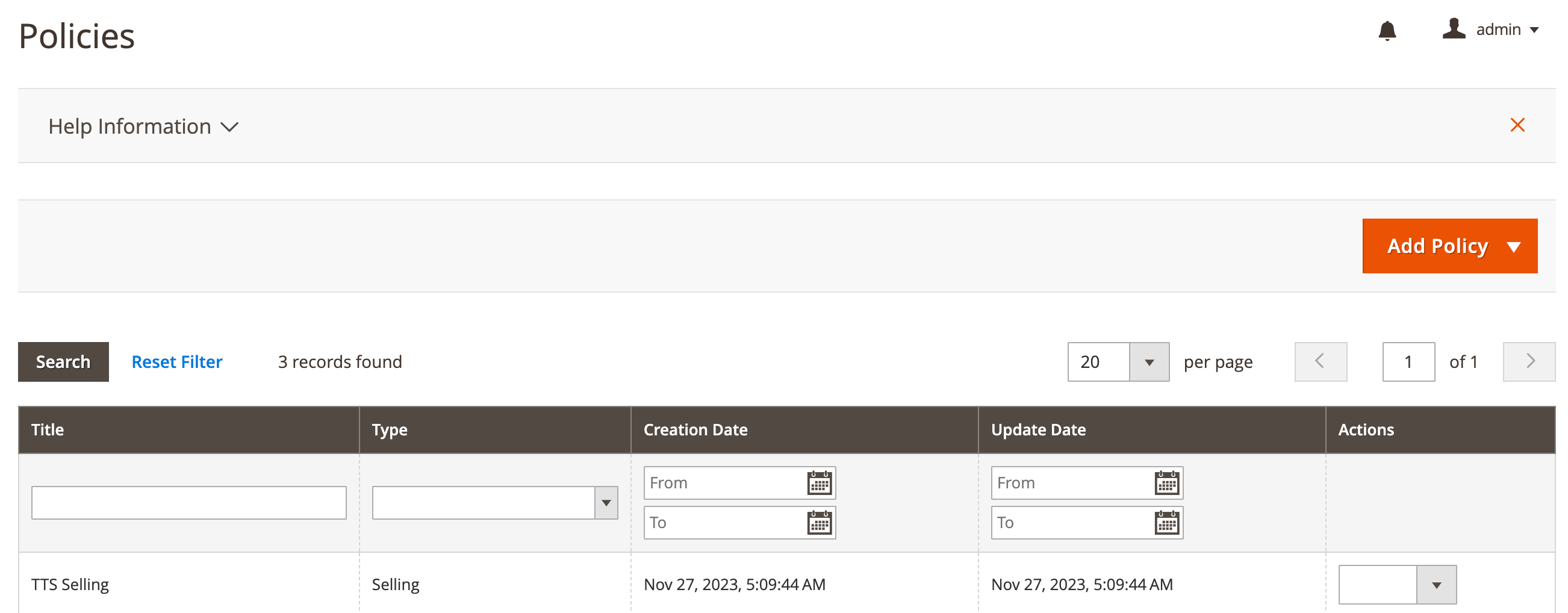Open the Type filter dropdown
Viewport: 1568px width, 613px height.
606,503
